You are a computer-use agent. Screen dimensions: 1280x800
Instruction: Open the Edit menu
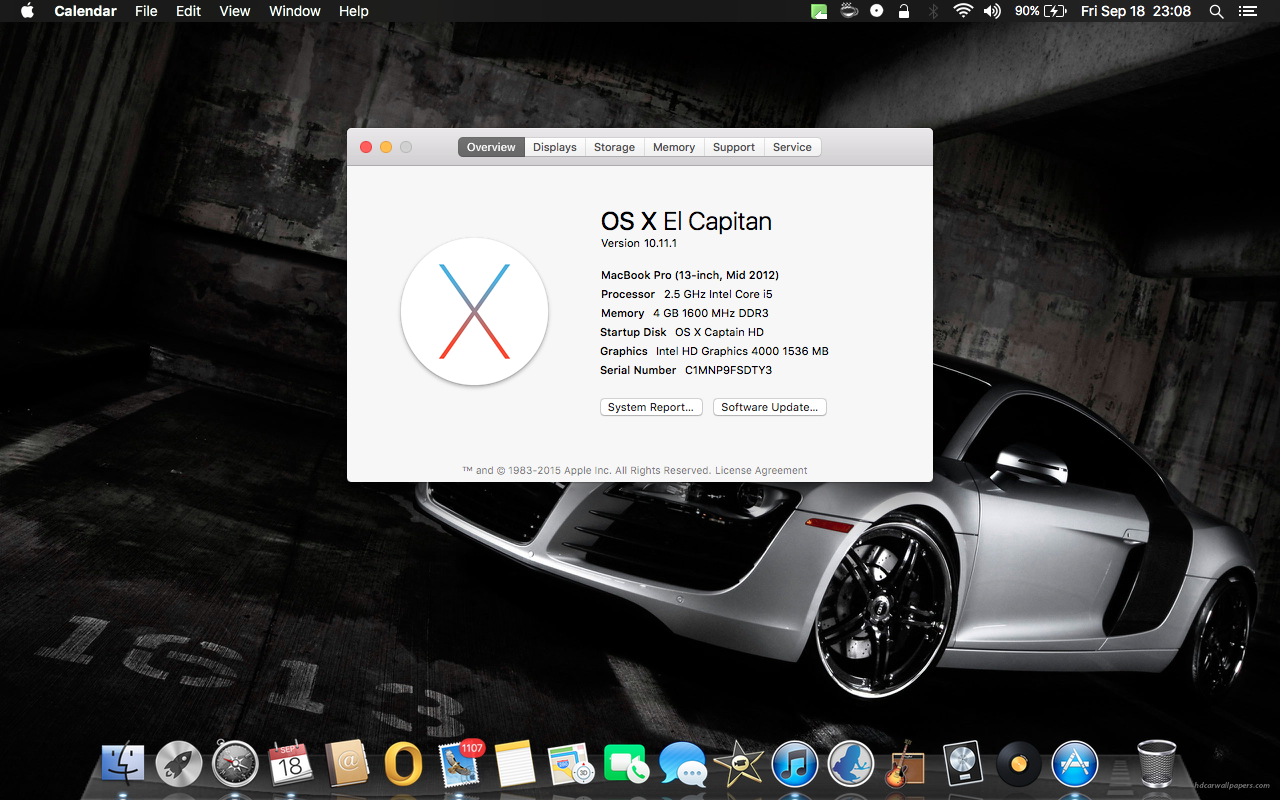188,11
